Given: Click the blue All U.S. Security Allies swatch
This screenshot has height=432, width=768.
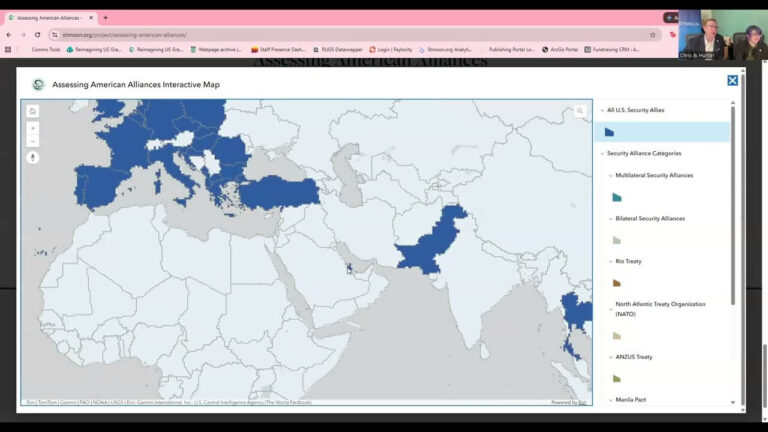Looking at the screenshot, I should [609, 132].
